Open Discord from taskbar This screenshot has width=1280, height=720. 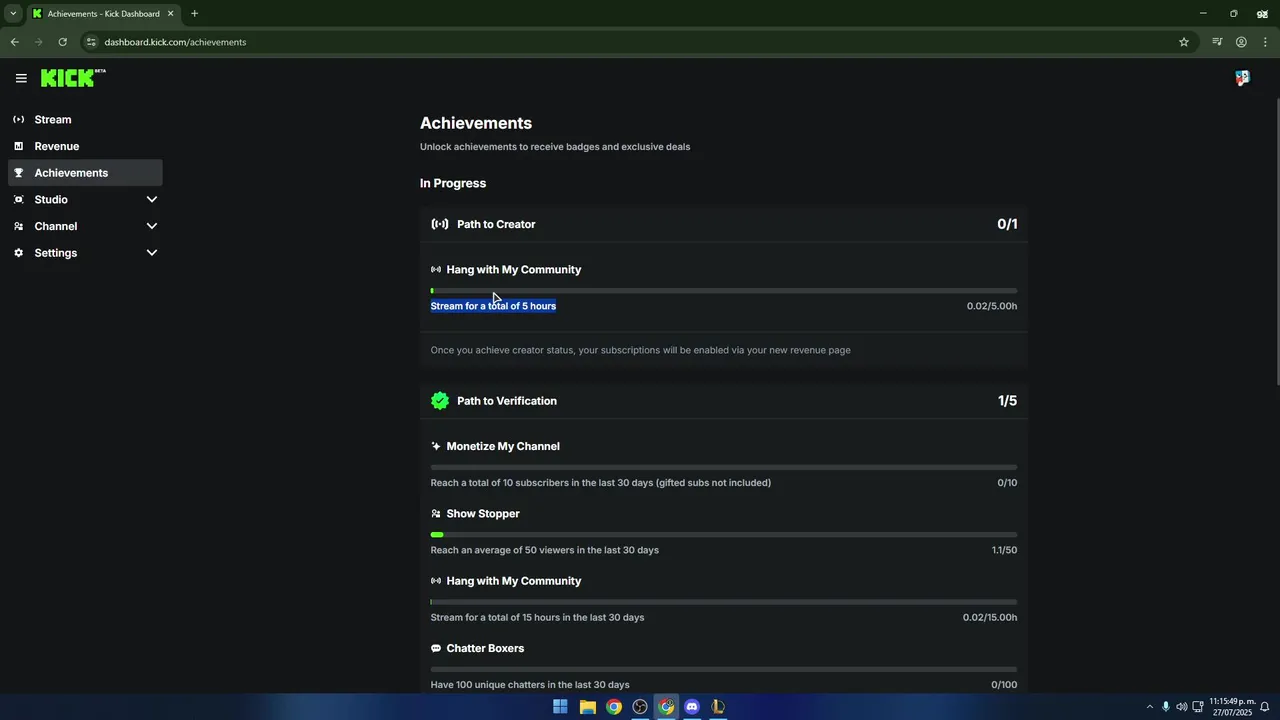point(692,707)
